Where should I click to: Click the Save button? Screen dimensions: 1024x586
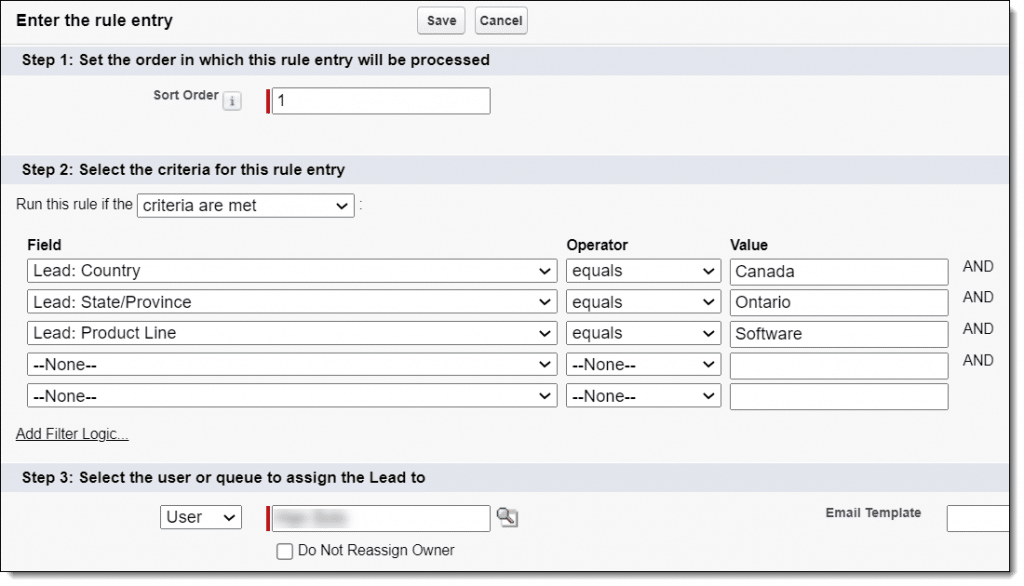coord(441,21)
